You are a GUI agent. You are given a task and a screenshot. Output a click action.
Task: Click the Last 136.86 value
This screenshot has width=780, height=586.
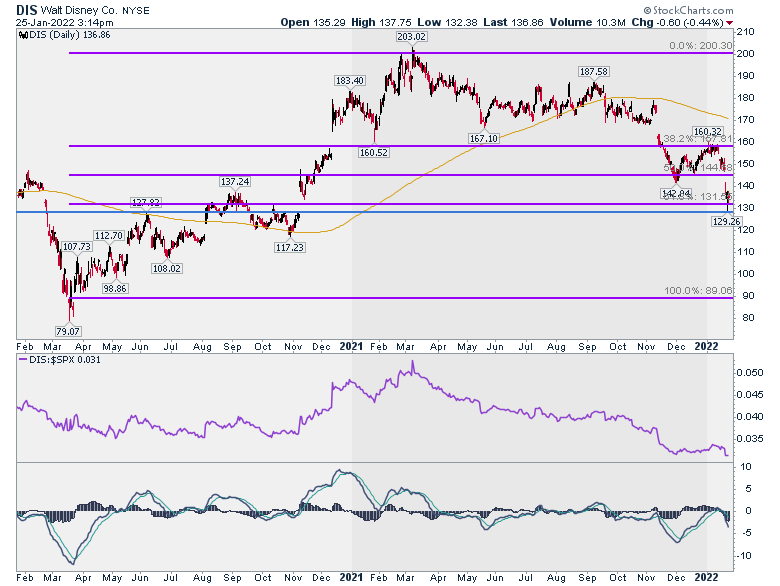pos(513,22)
